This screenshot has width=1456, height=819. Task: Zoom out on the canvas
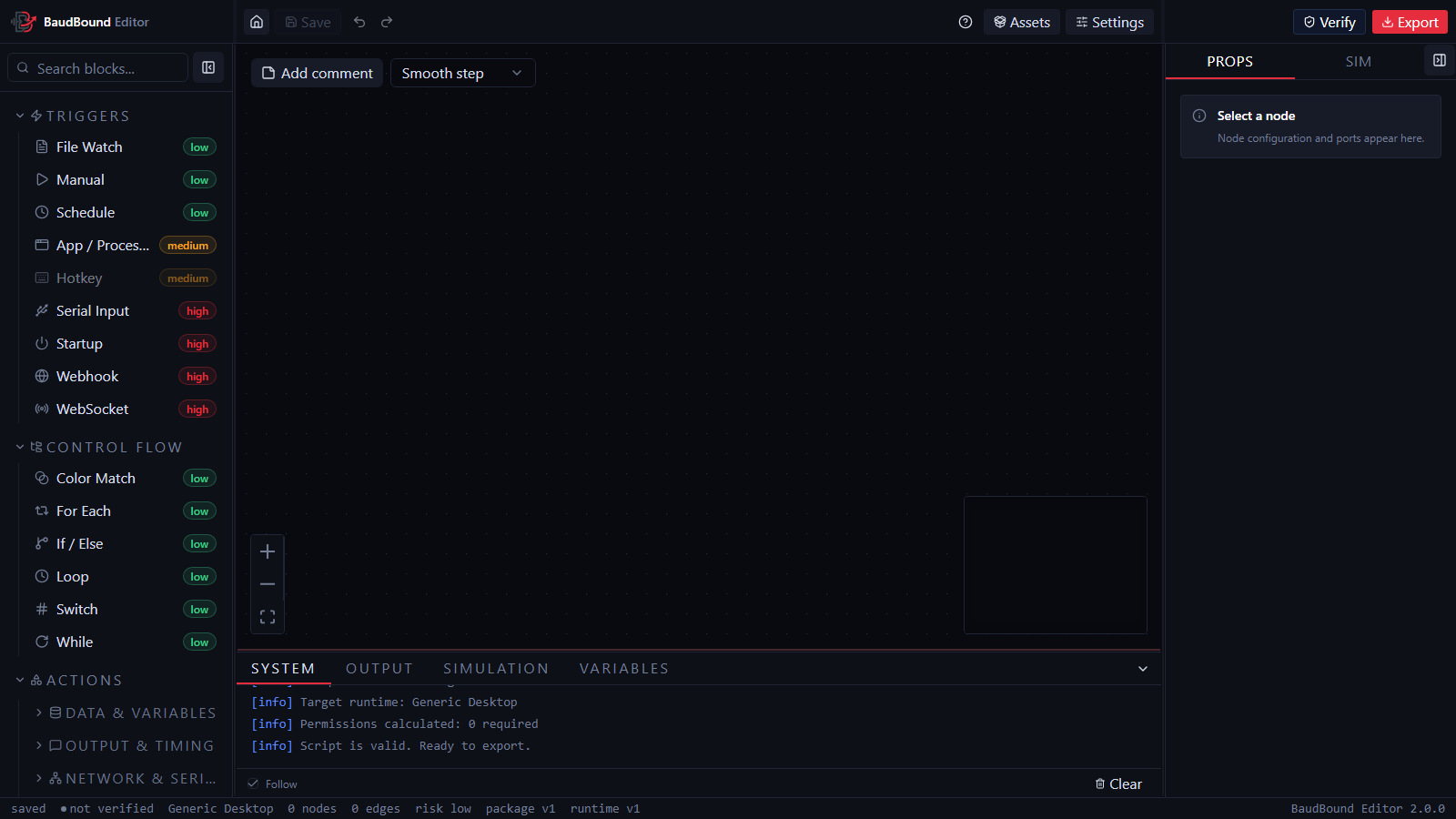[x=268, y=584]
